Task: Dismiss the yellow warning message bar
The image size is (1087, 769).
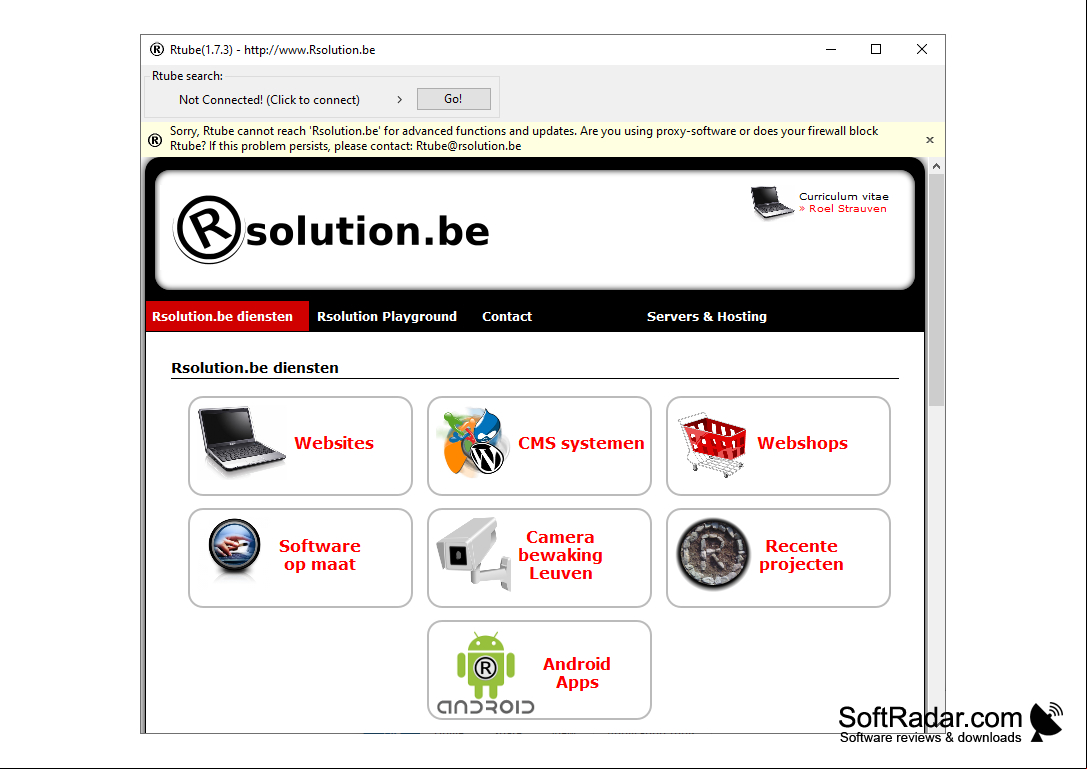Action: [x=930, y=139]
